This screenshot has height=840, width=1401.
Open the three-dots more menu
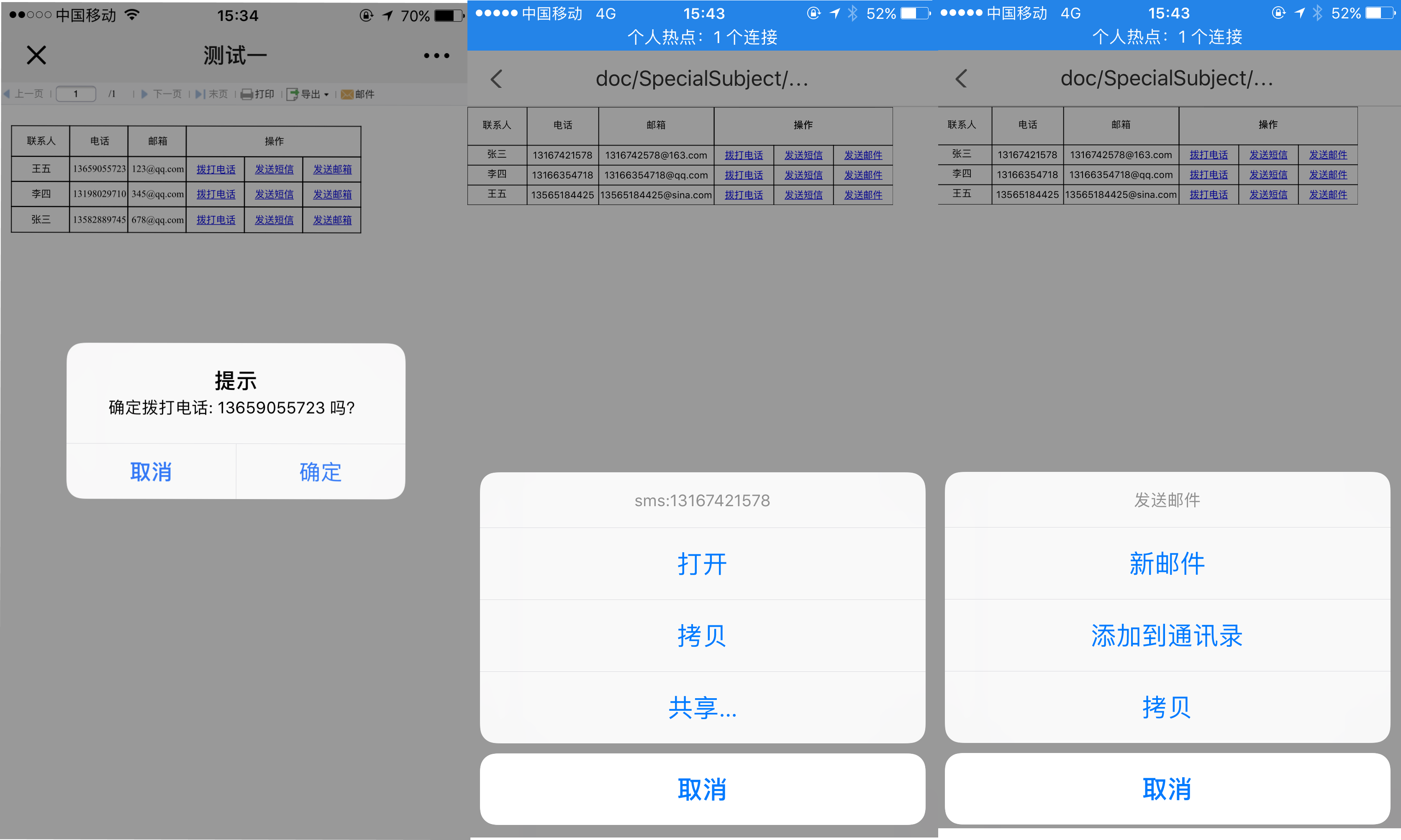[x=436, y=56]
